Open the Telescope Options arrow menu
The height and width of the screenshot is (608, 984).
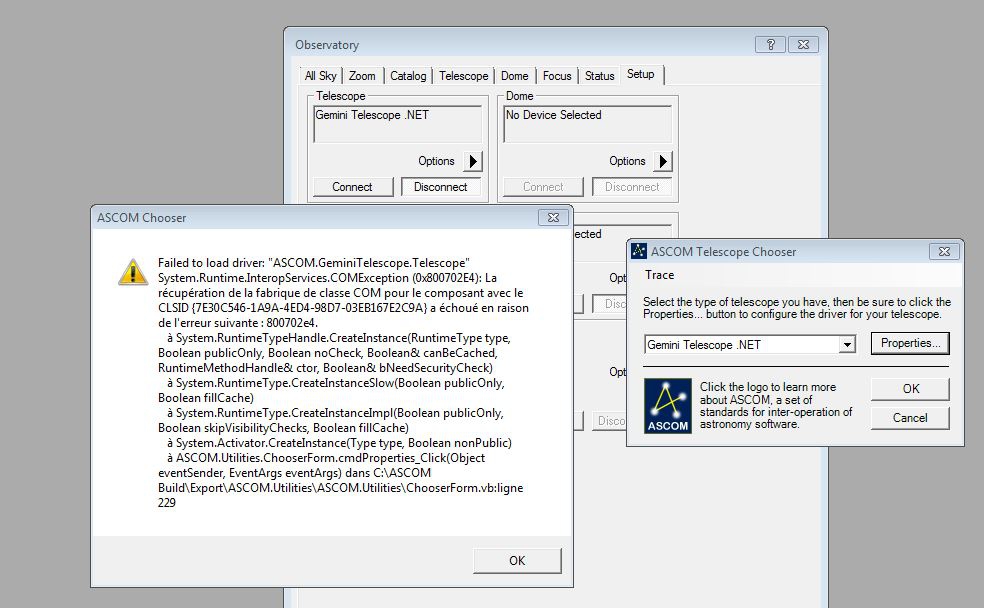(473, 161)
